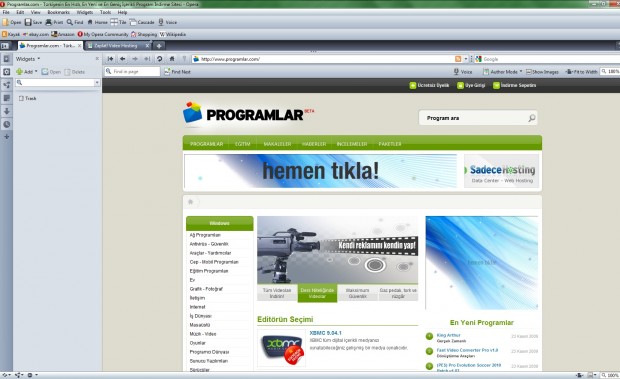Open the home page via the house icon
This screenshot has height=379, width=620.
click(x=172, y=59)
